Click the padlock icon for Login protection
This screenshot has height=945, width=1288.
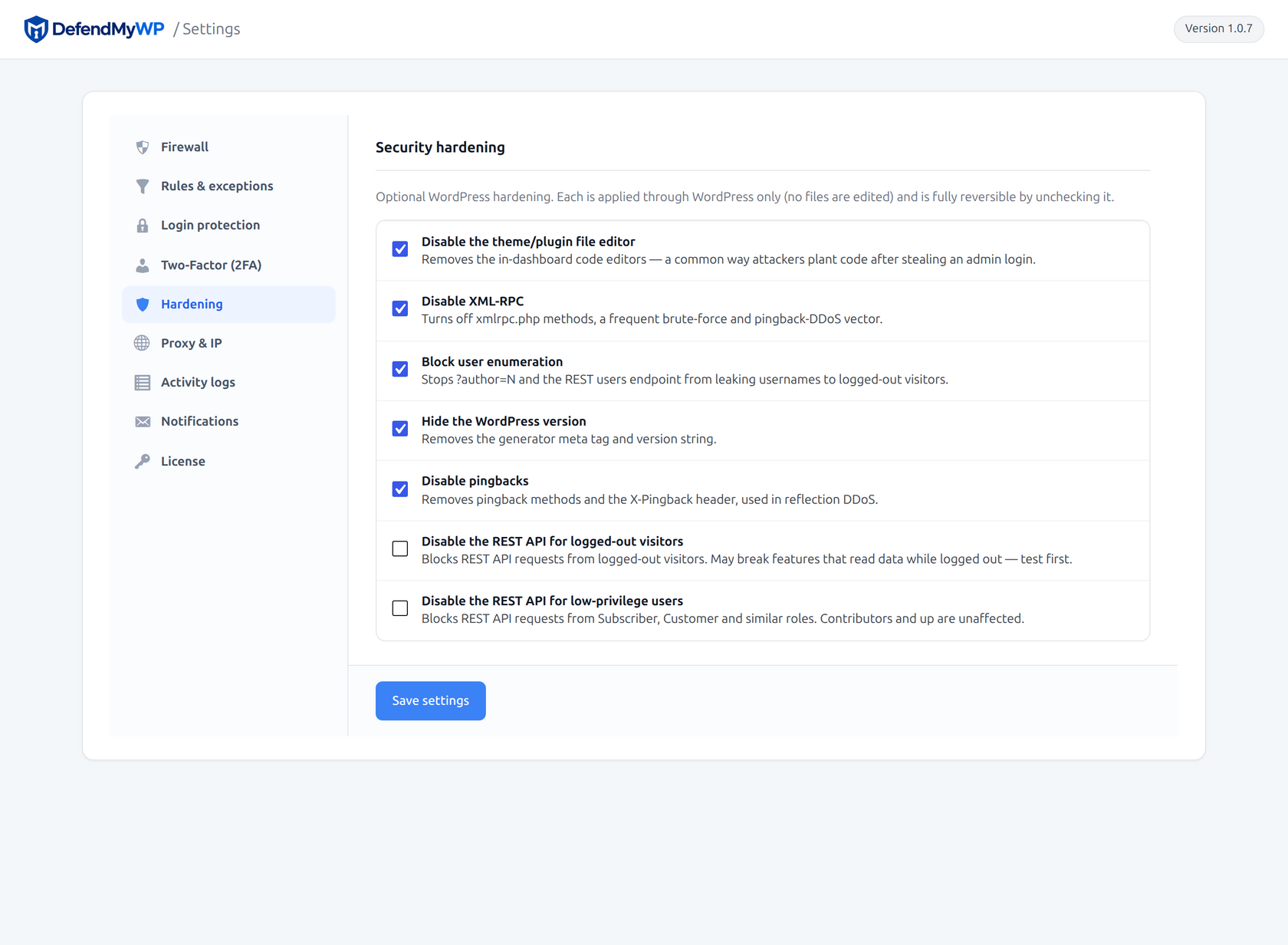coord(143,226)
